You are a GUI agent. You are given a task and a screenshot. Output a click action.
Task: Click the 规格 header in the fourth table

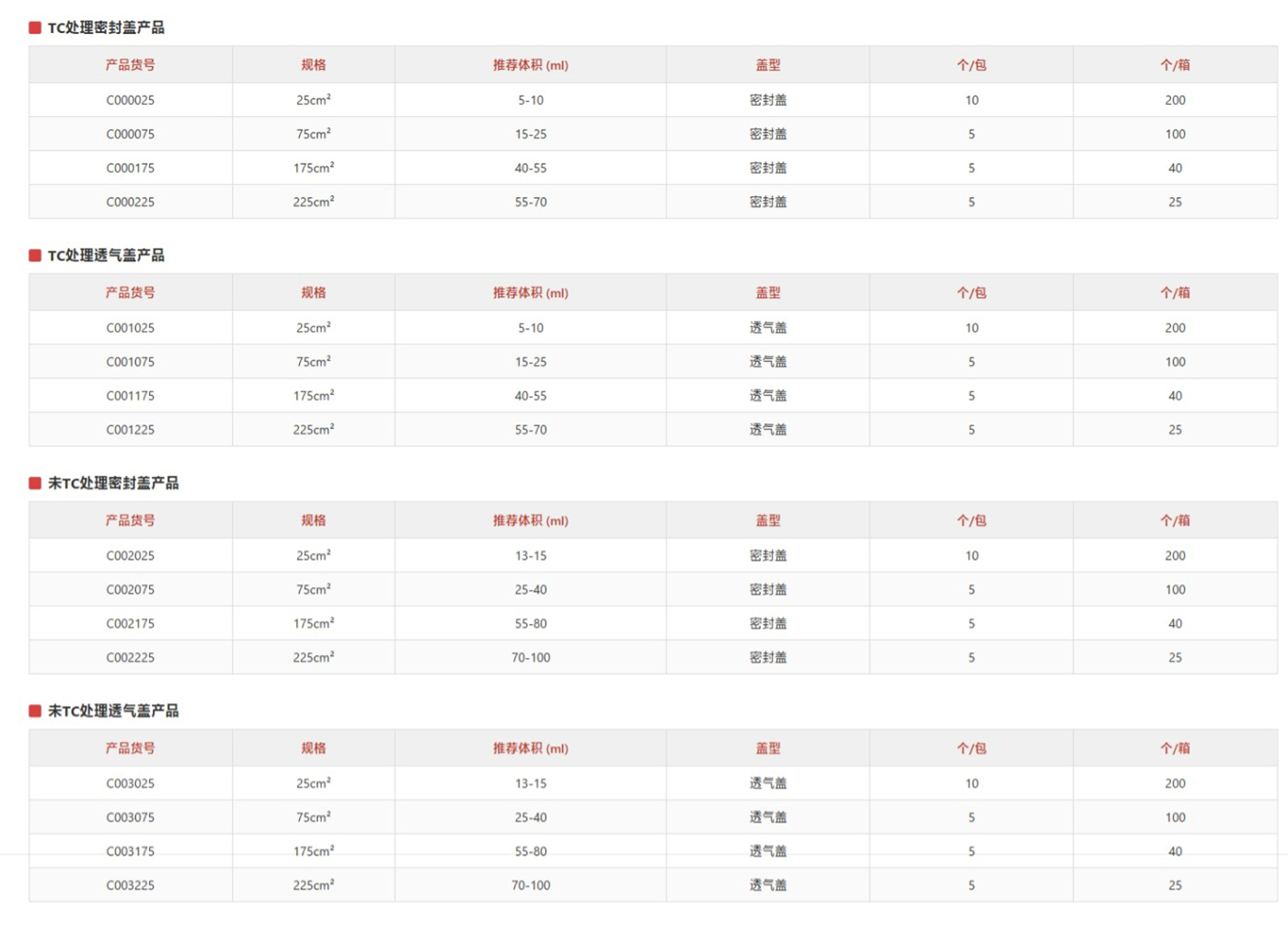point(314,748)
